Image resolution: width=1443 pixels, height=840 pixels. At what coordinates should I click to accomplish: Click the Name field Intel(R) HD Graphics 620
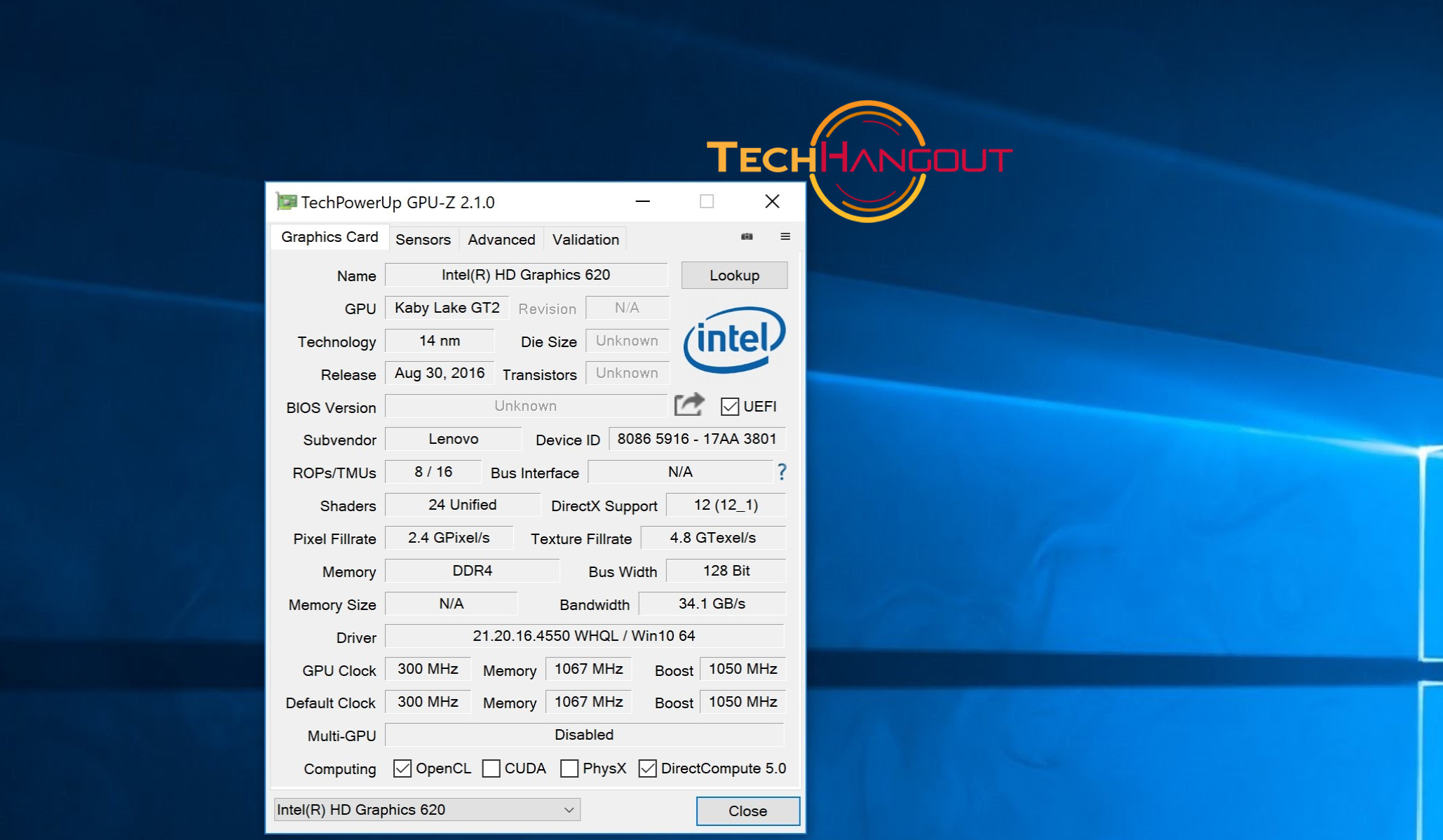(526, 275)
